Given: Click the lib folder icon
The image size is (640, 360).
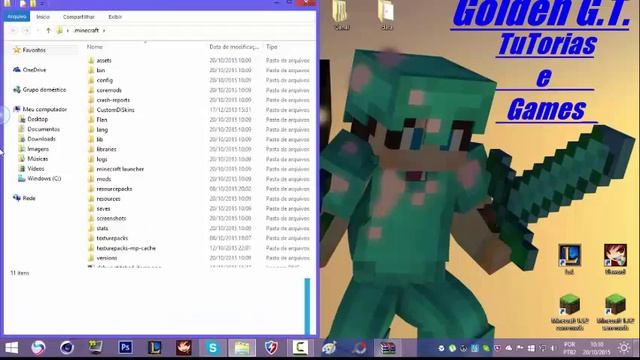Looking at the screenshot, I should [x=91, y=139].
